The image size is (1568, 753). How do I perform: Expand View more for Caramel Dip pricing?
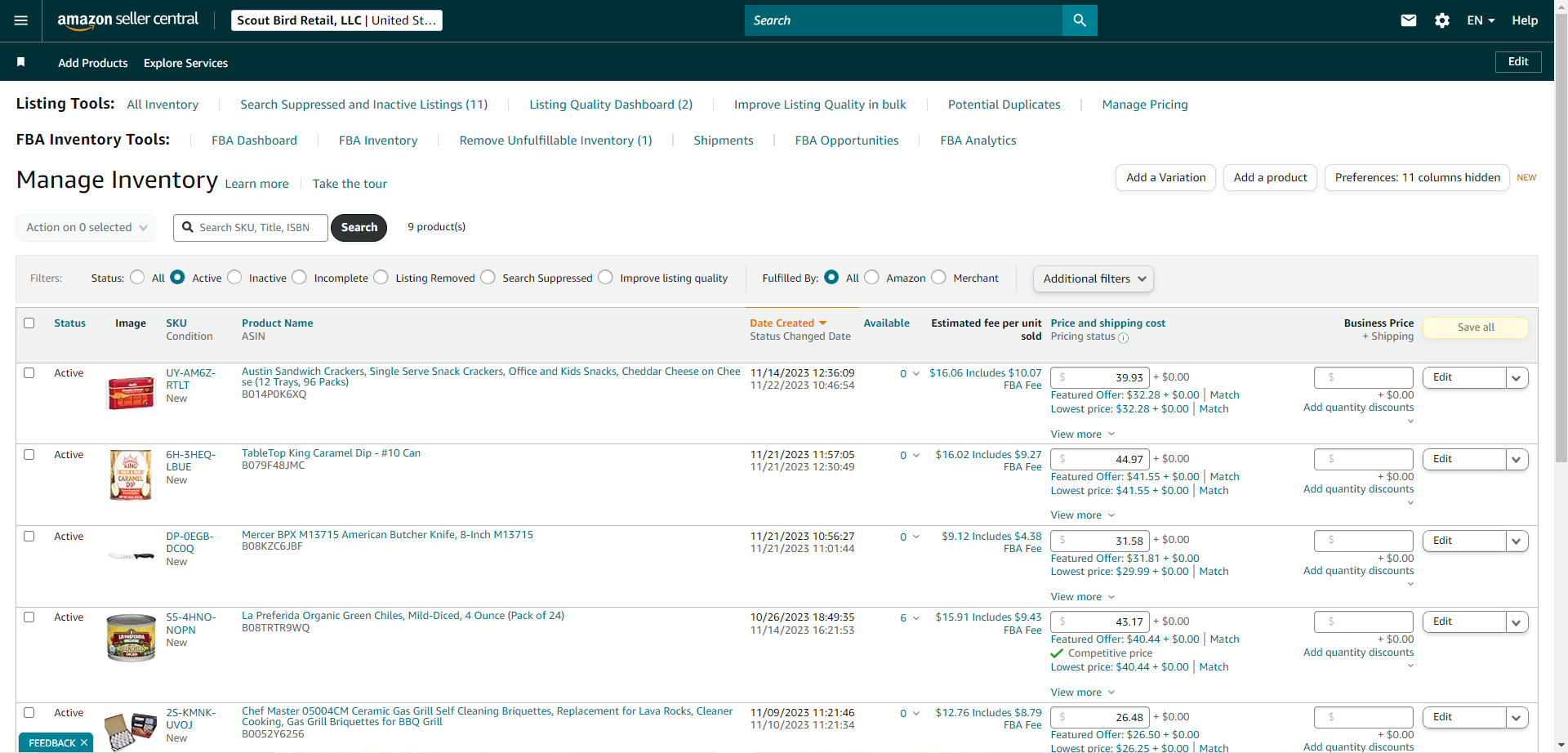(1082, 515)
